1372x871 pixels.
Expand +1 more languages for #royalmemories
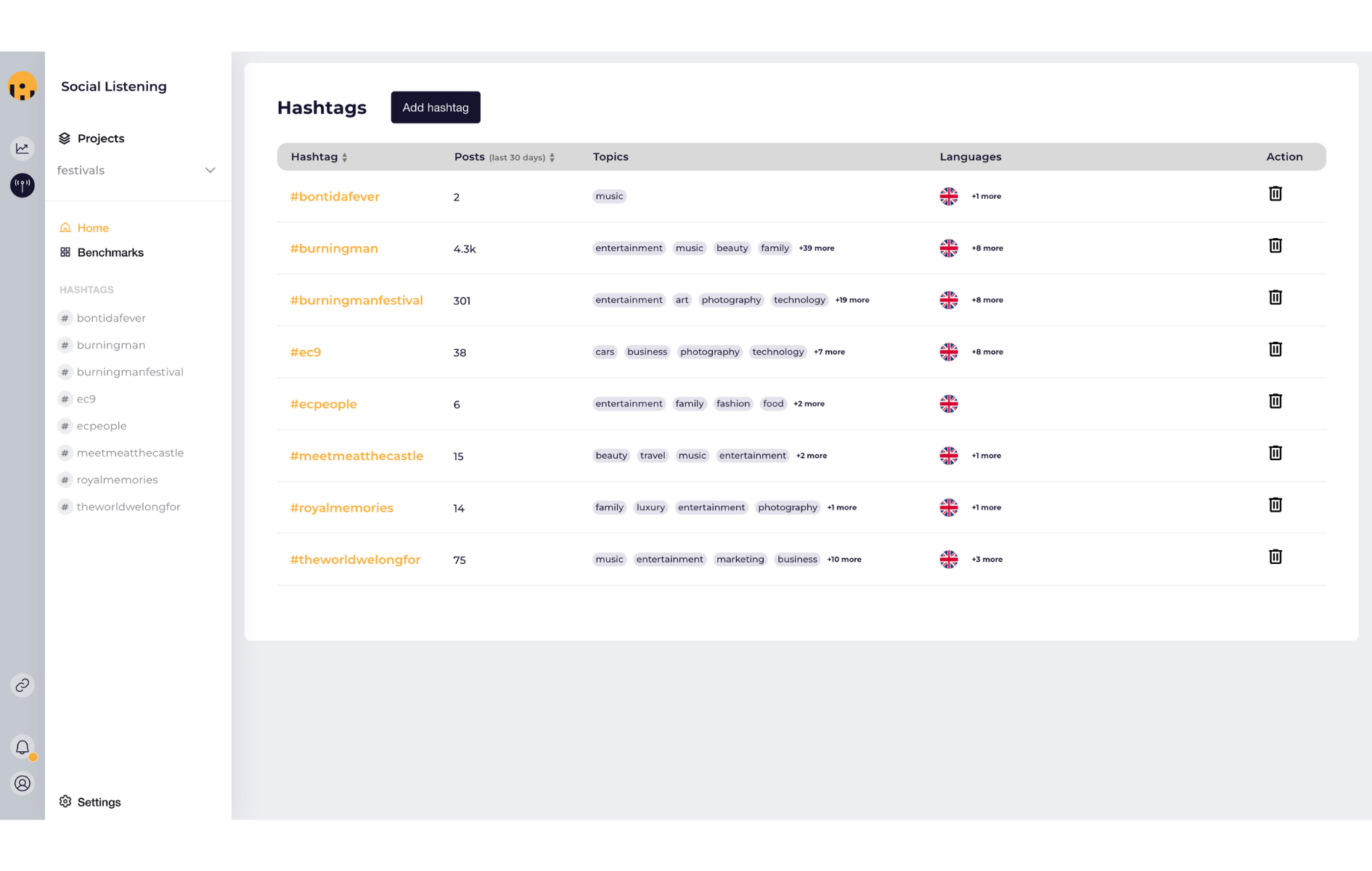[x=987, y=507]
